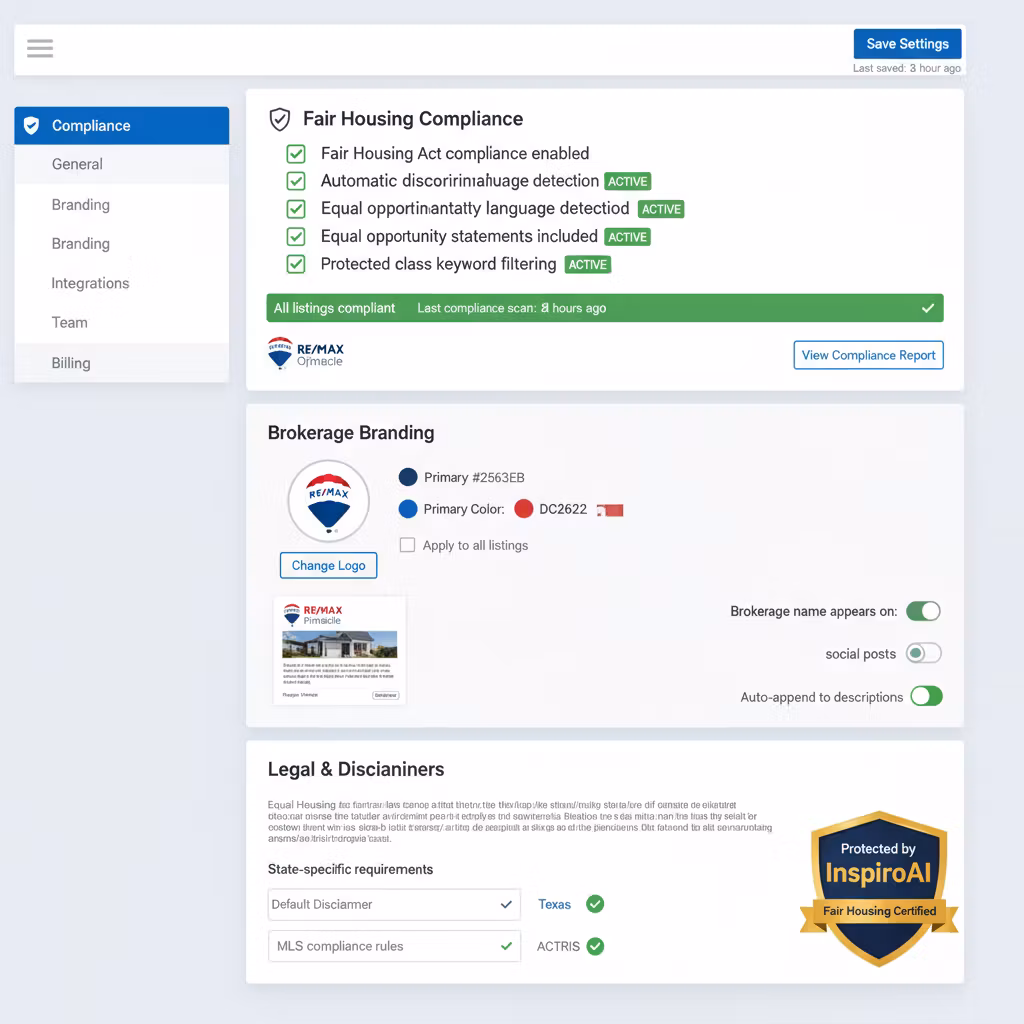Viewport: 1024px width, 1024px height.
Task: Click the checkmark in the green compliance banner
Action: tap(927, 308)
